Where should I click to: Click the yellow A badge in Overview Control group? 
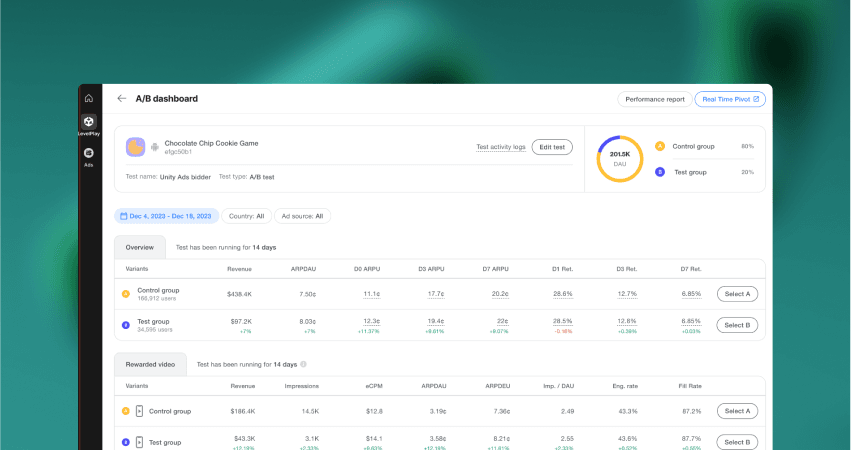126,294
